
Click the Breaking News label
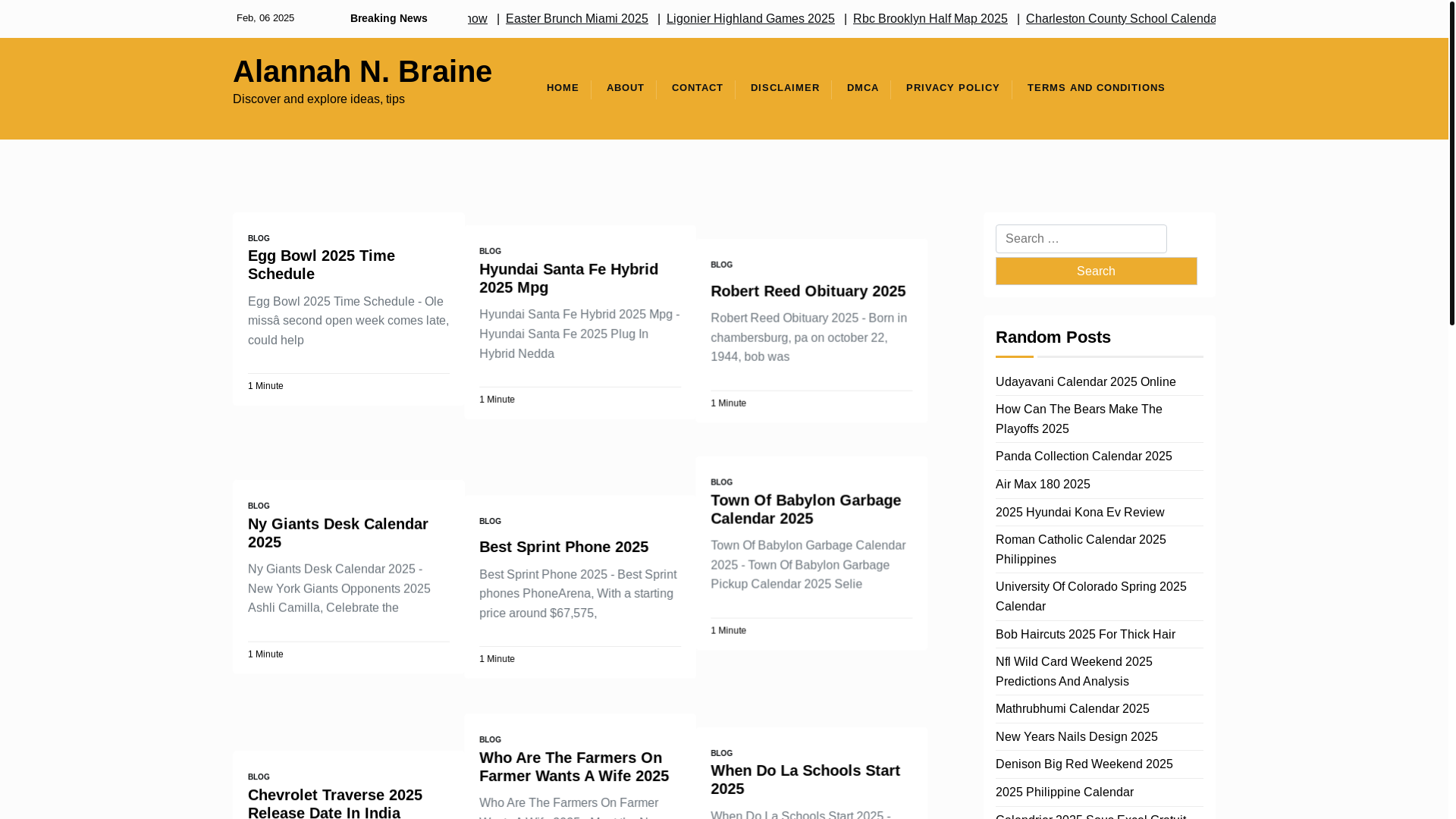[388, 18]
